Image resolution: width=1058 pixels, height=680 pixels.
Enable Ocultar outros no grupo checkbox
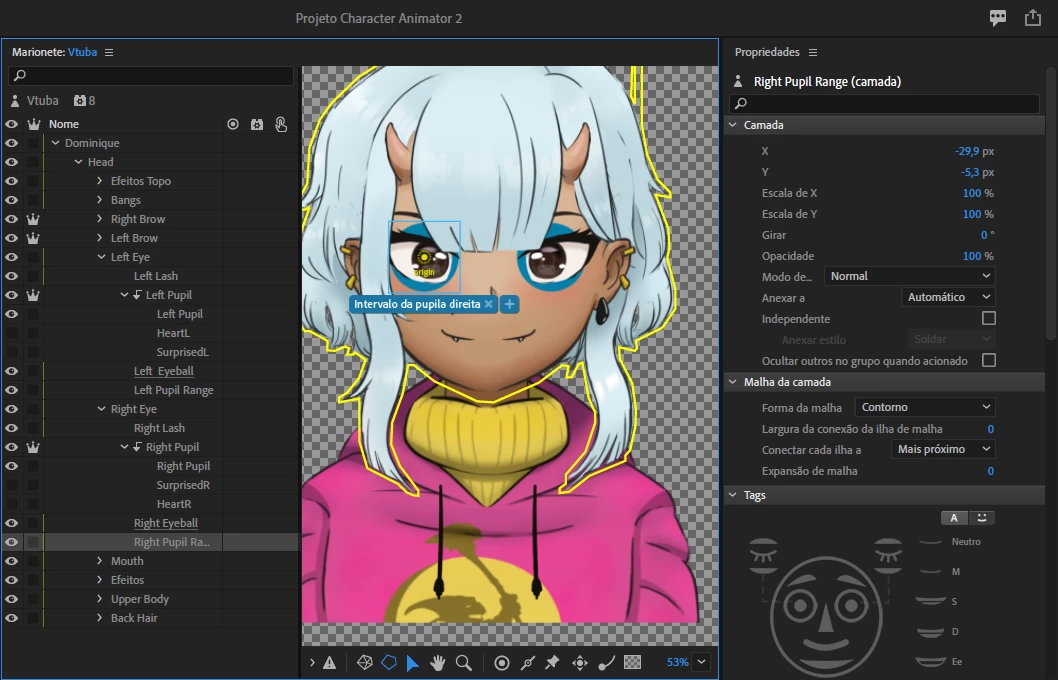(x=989, y=360)
